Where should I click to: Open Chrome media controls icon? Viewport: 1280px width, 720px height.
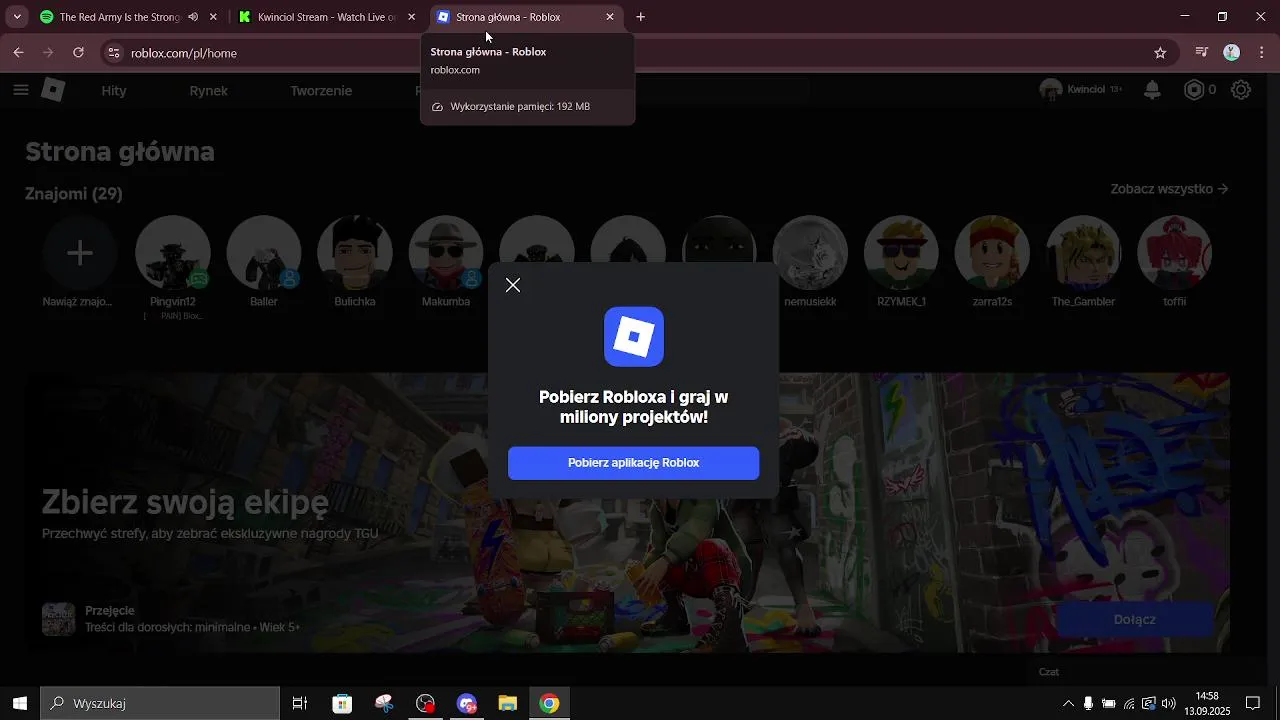[1203, 52]
